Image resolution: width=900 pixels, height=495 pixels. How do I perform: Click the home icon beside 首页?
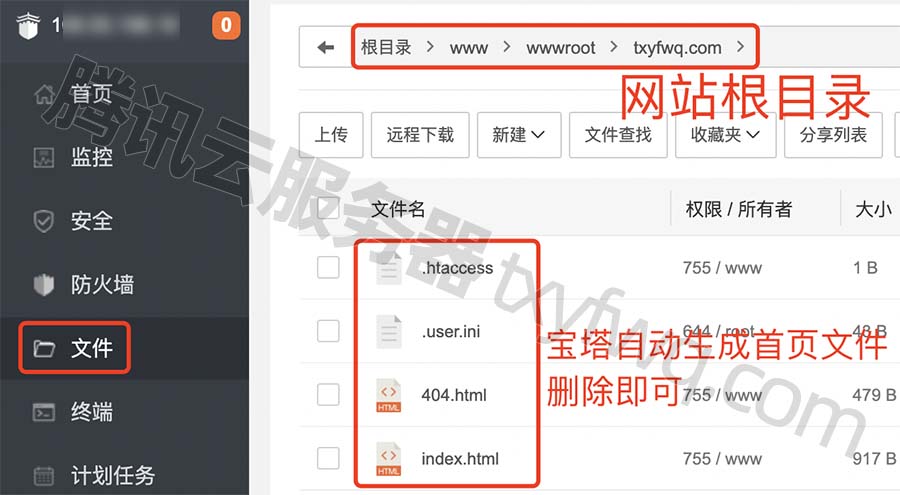tap(44, 94)
